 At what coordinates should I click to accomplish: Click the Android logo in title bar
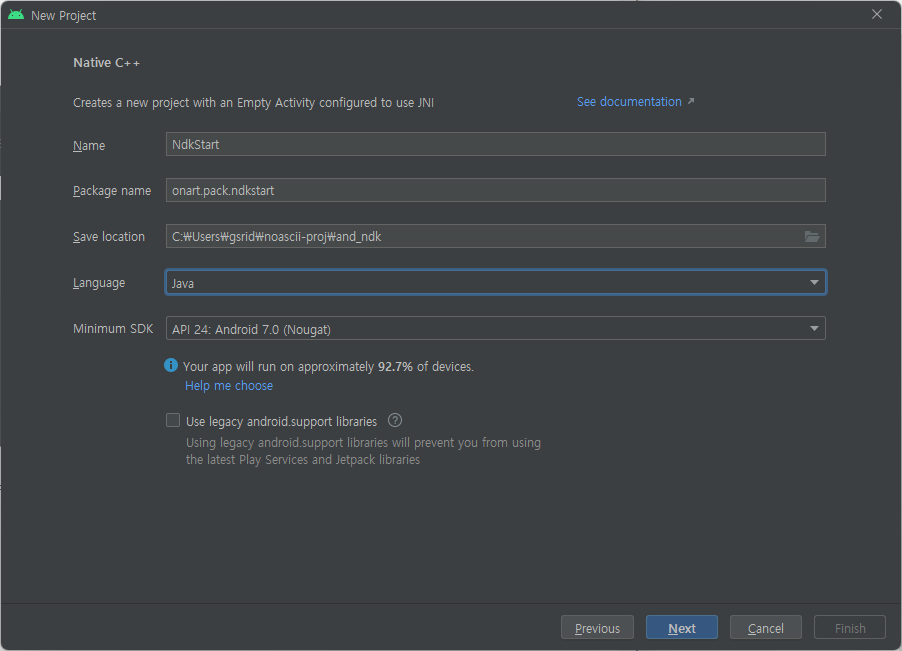pos(16,15)
